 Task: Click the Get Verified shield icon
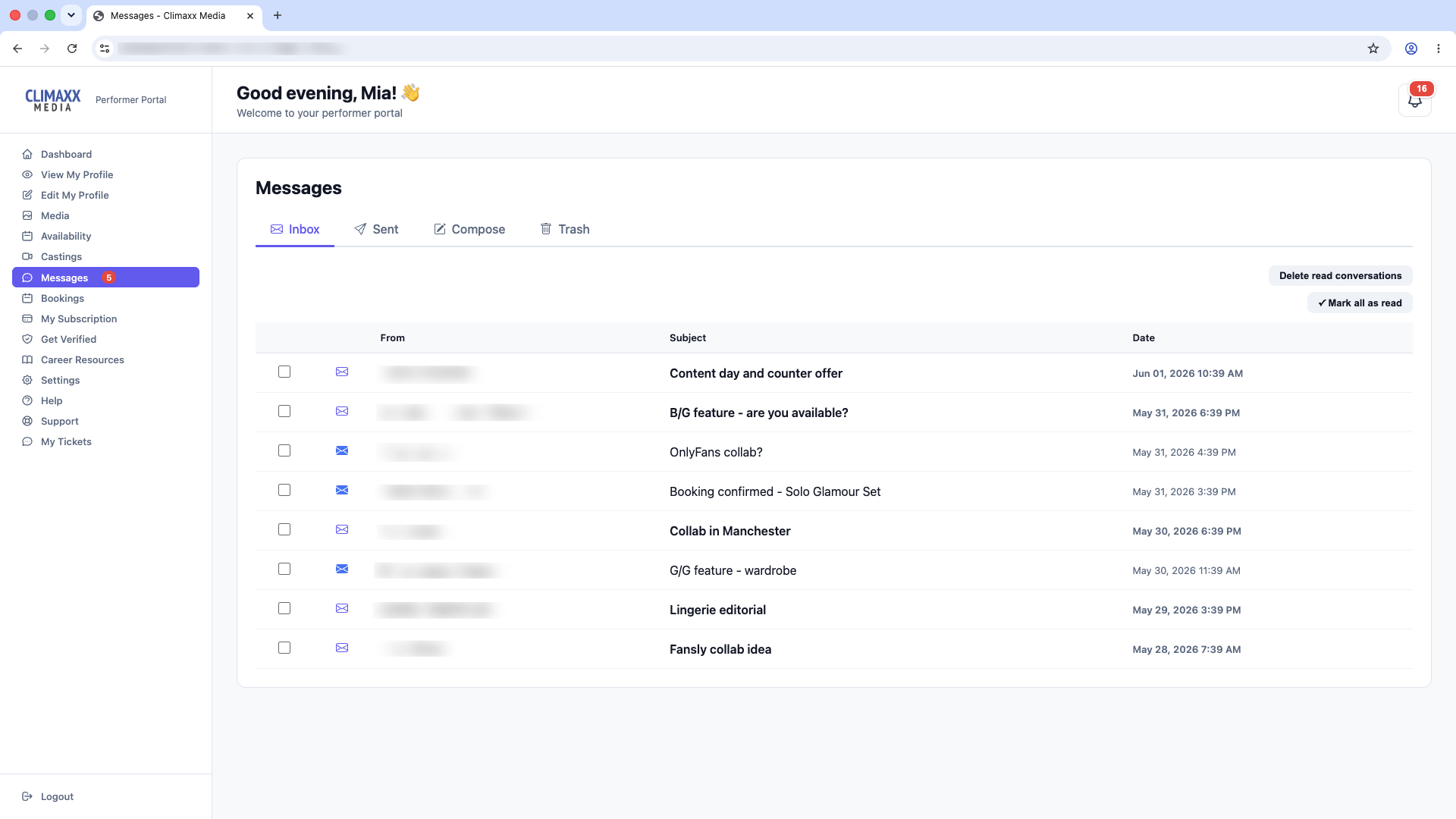[x=27, y=339]
